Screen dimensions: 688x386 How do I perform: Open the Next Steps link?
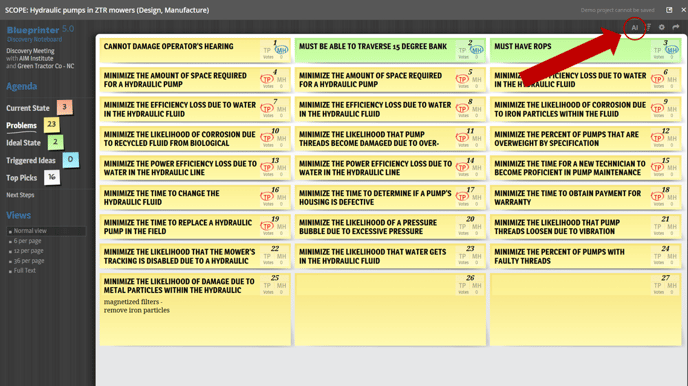(20, 195)
